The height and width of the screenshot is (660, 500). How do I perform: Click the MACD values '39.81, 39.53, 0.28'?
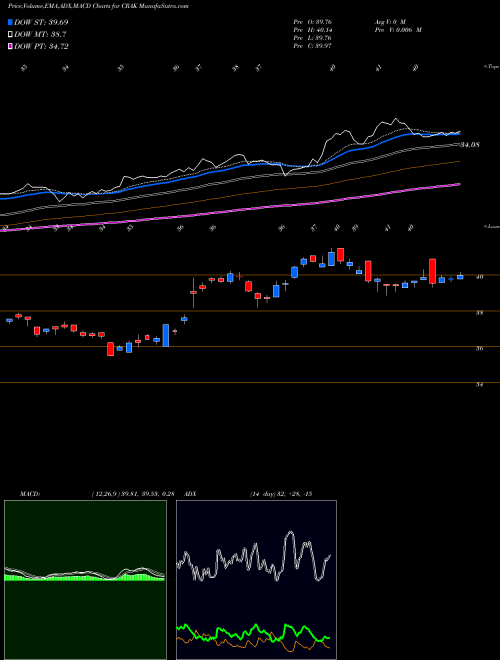click(x=150, y=494)
